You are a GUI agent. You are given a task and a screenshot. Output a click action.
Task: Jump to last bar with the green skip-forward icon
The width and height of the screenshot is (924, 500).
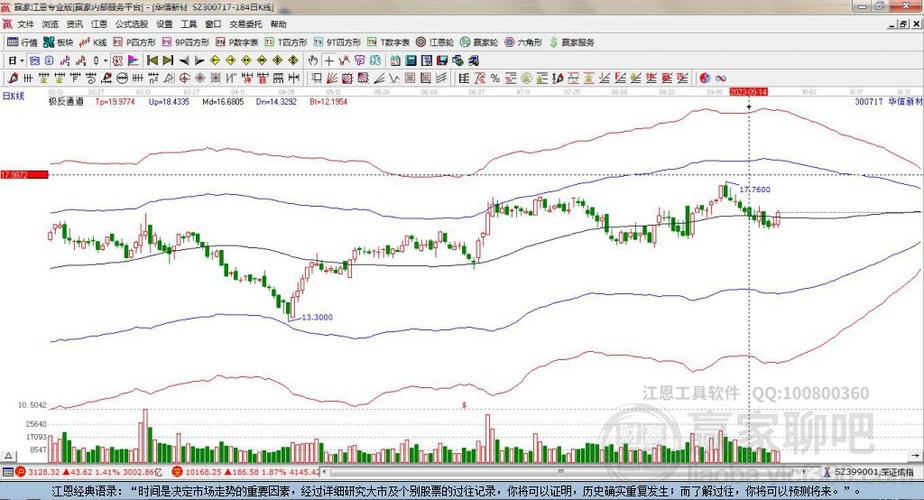tap(168, 60)
